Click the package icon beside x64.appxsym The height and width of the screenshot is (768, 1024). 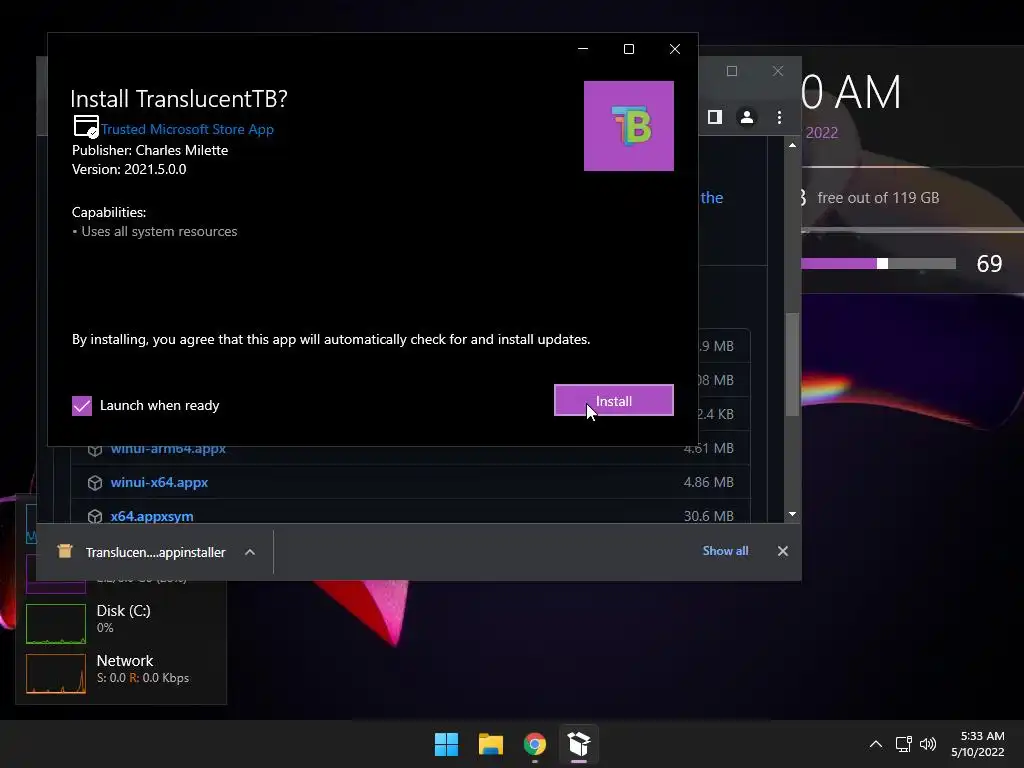(x=95, y=517)
